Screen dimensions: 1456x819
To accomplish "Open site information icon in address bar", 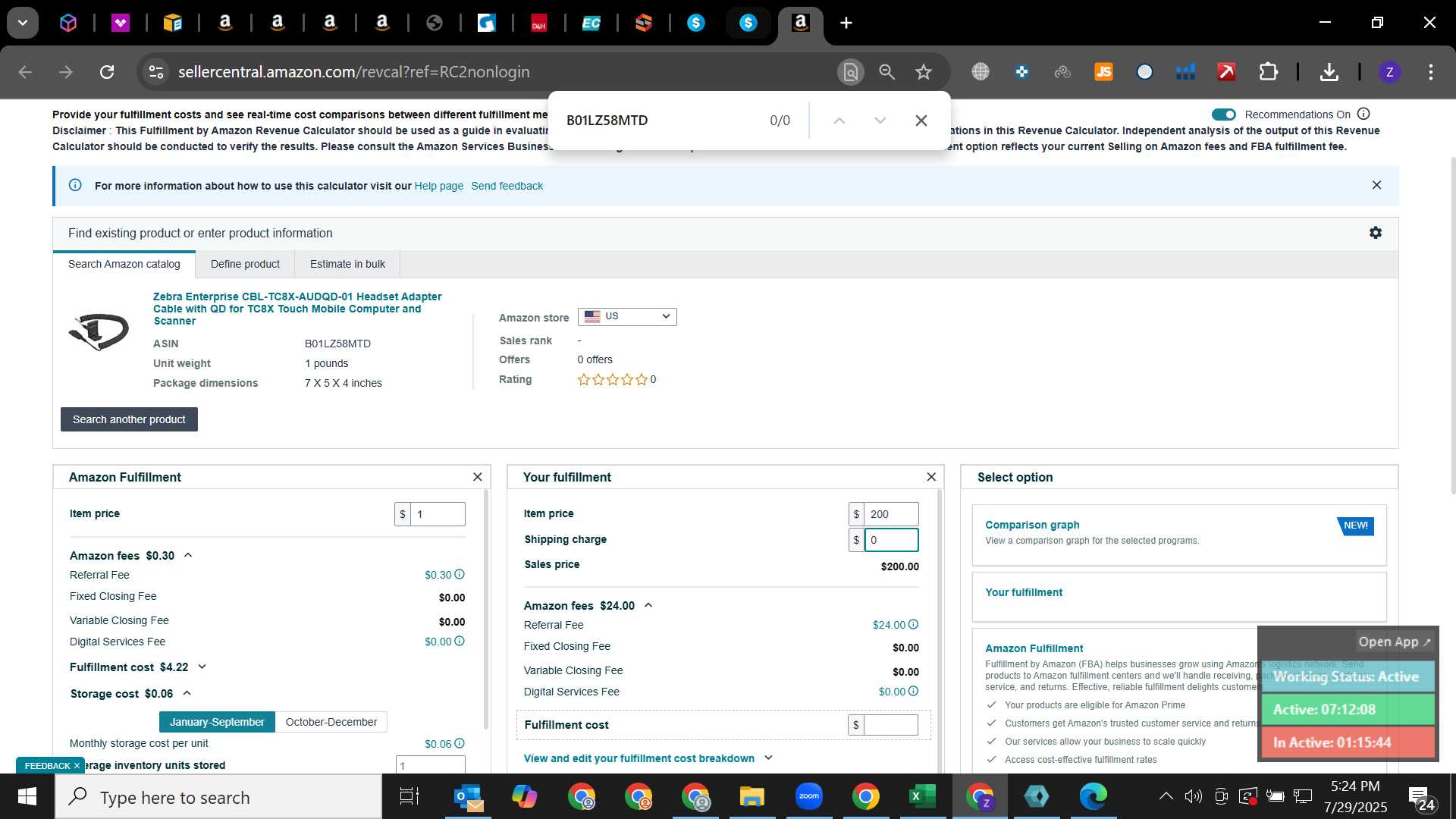I will click(155, 72).
